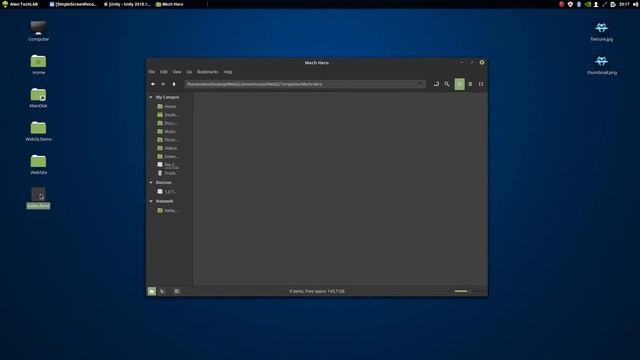Hide the sidebar with the status bar button
640x360 pixels.
coord(177,291)
